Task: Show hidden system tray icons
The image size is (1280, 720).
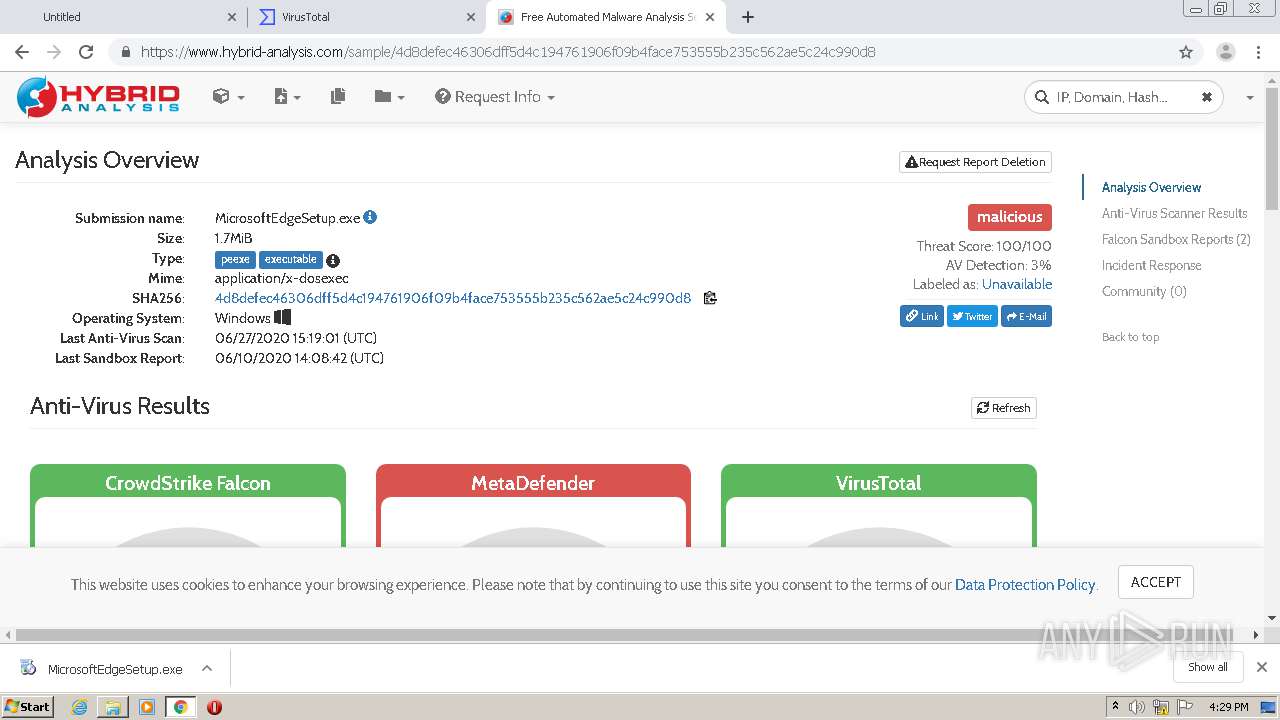Action: (x=1115, y=707)
